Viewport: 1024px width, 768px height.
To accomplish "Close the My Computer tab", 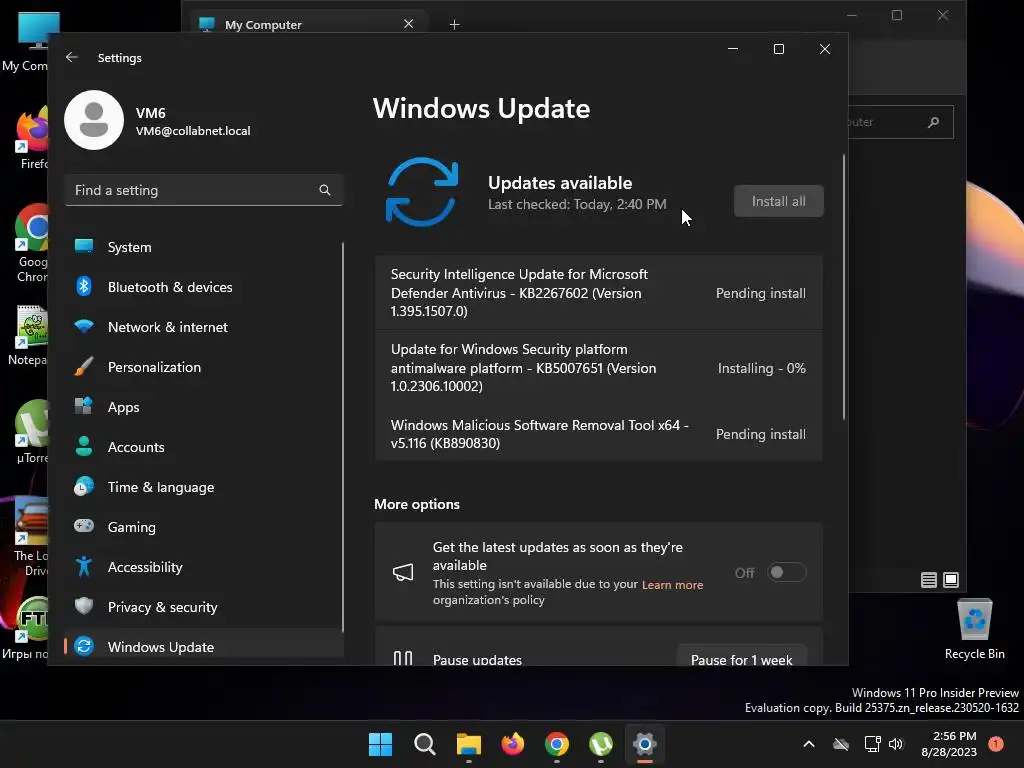I will [409, 24].
